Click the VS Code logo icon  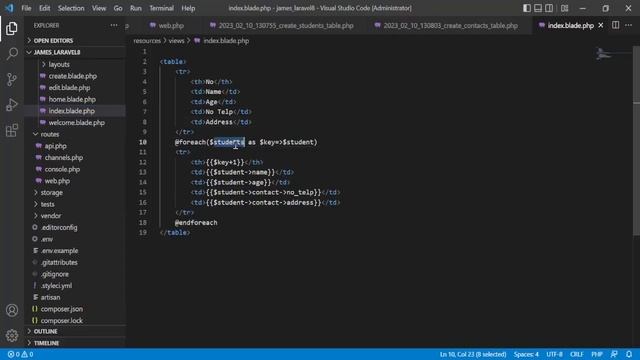coord(9,8)
